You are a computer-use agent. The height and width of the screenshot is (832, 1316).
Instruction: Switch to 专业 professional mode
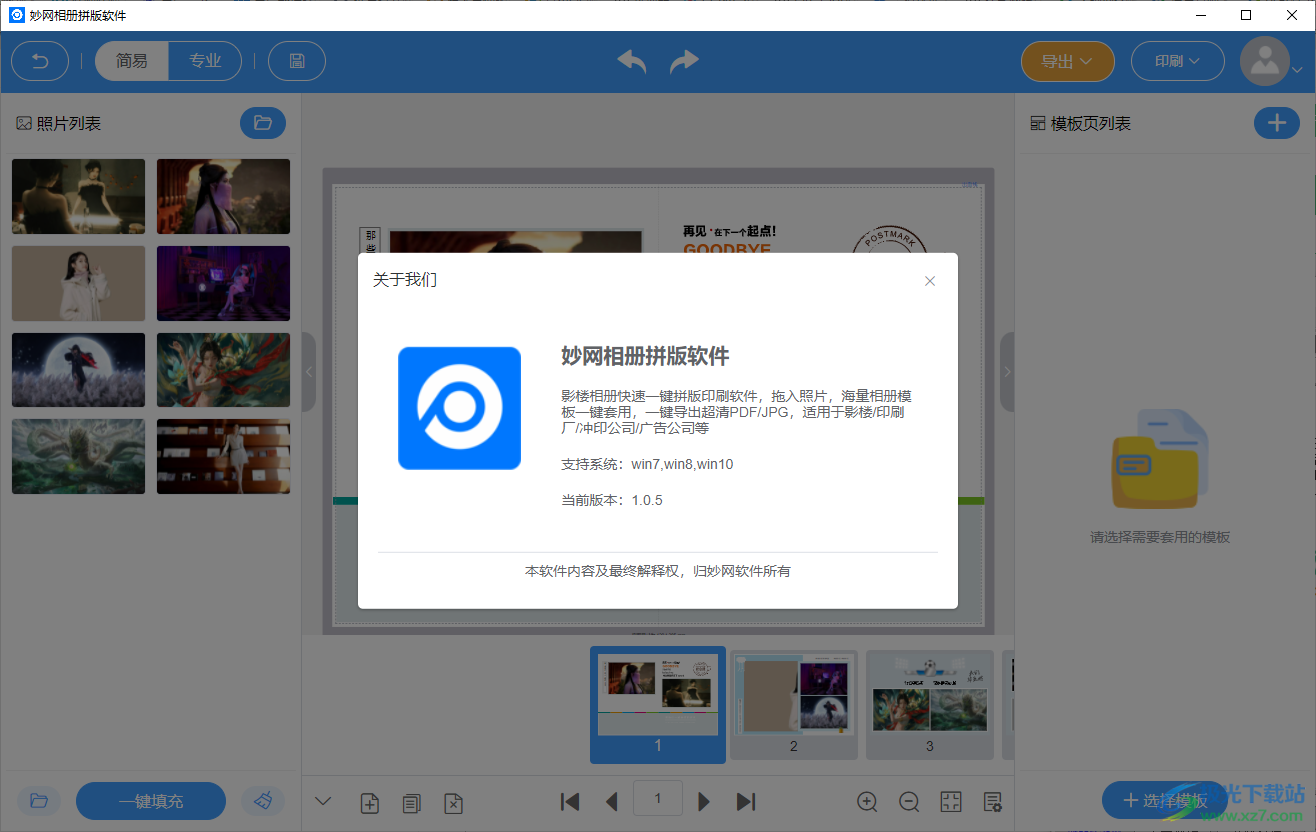coord(205,61)
